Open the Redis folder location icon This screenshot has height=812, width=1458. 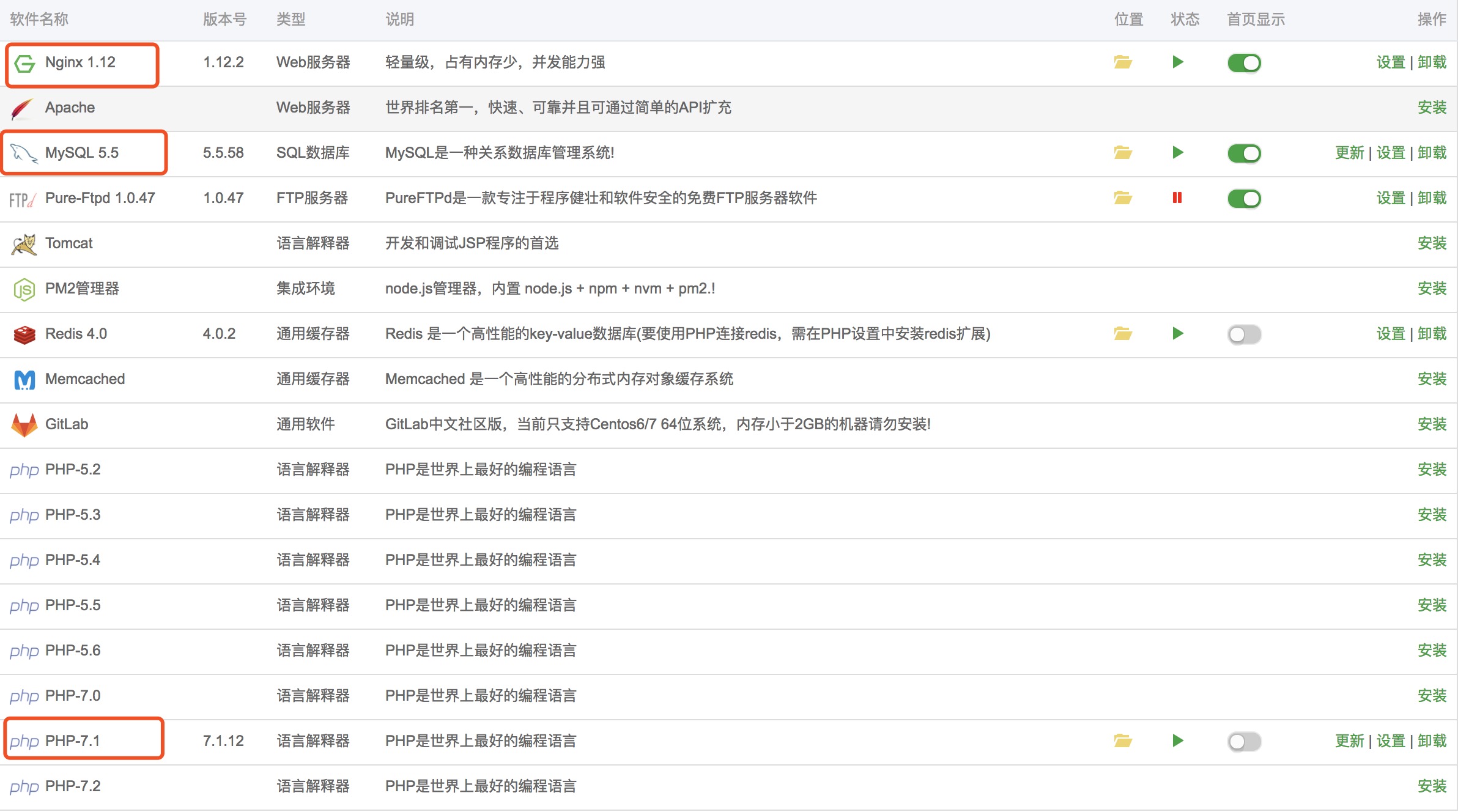(x=1123, y=334)
